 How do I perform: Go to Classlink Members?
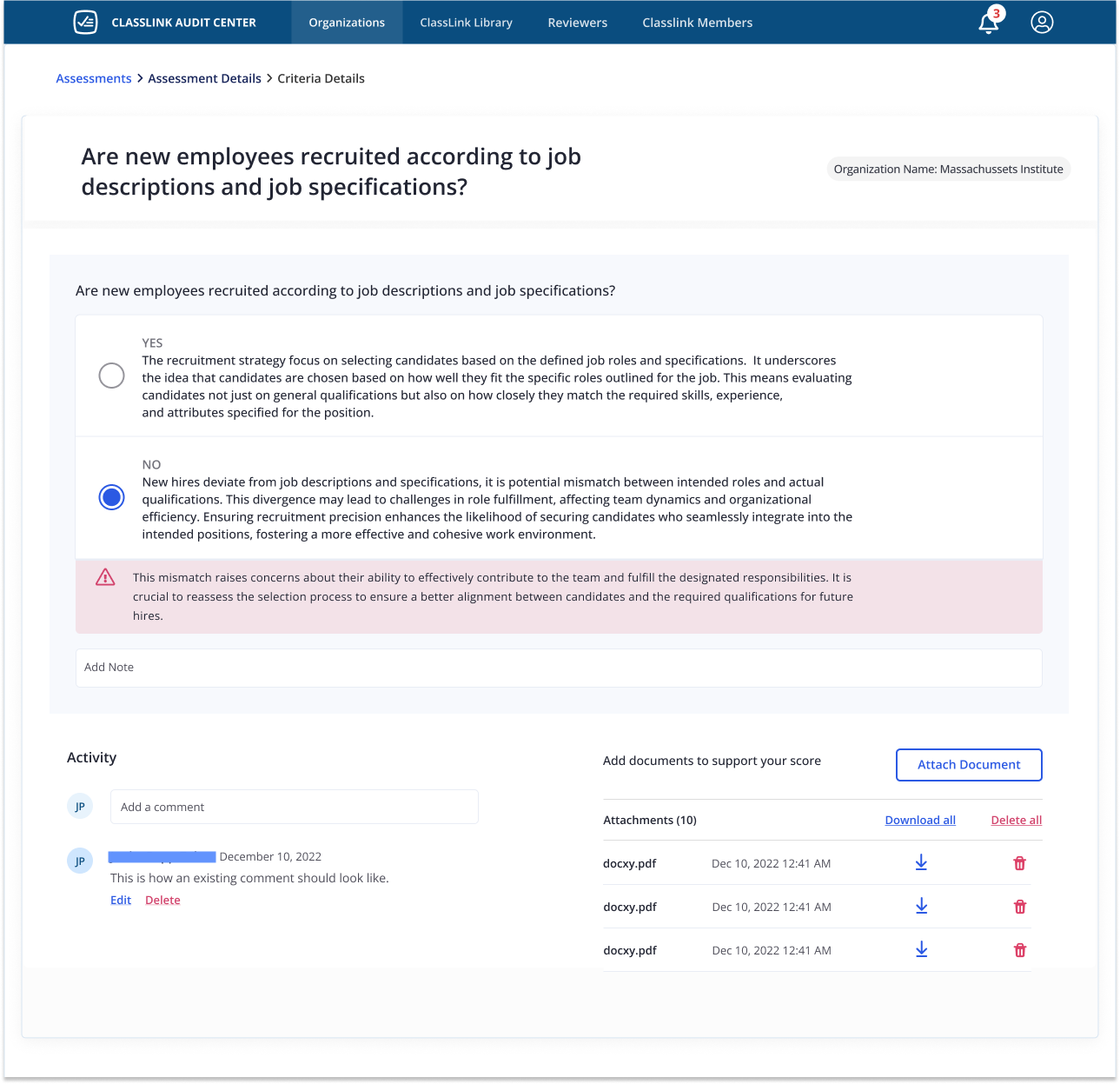click(697, 23)
